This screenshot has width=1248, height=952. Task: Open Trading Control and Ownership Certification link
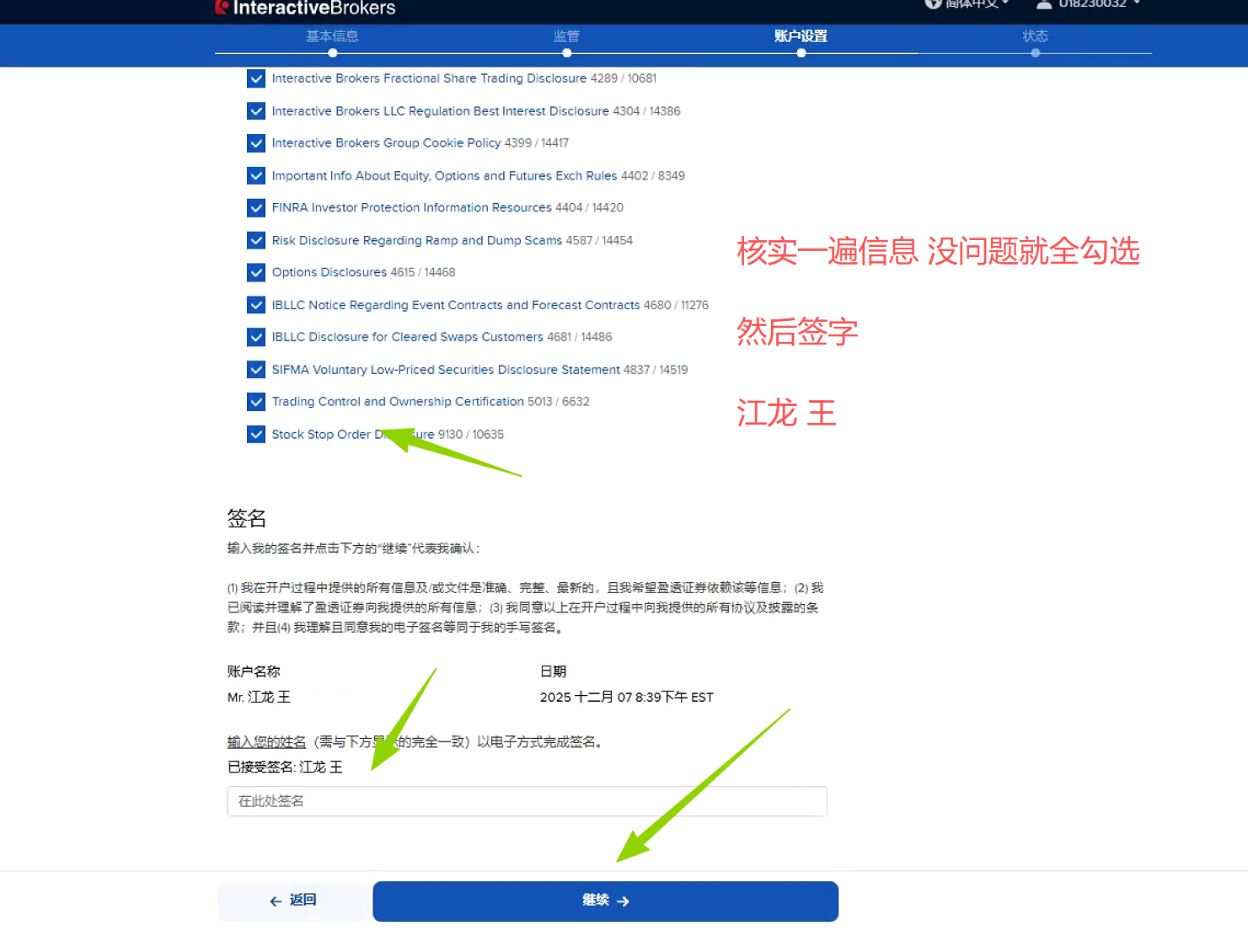(398, 402)
